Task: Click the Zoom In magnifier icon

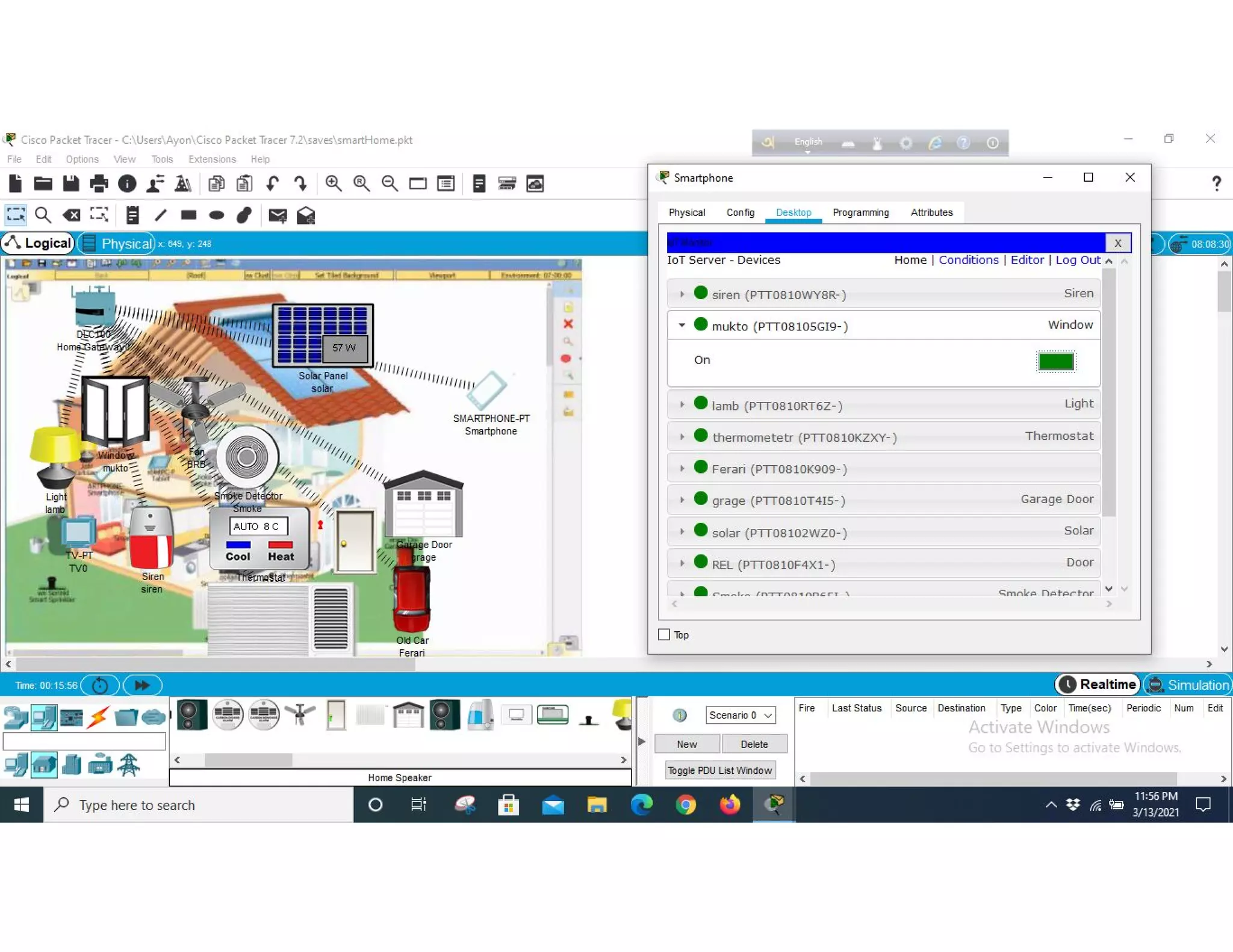Action: (x=333, y=184)
